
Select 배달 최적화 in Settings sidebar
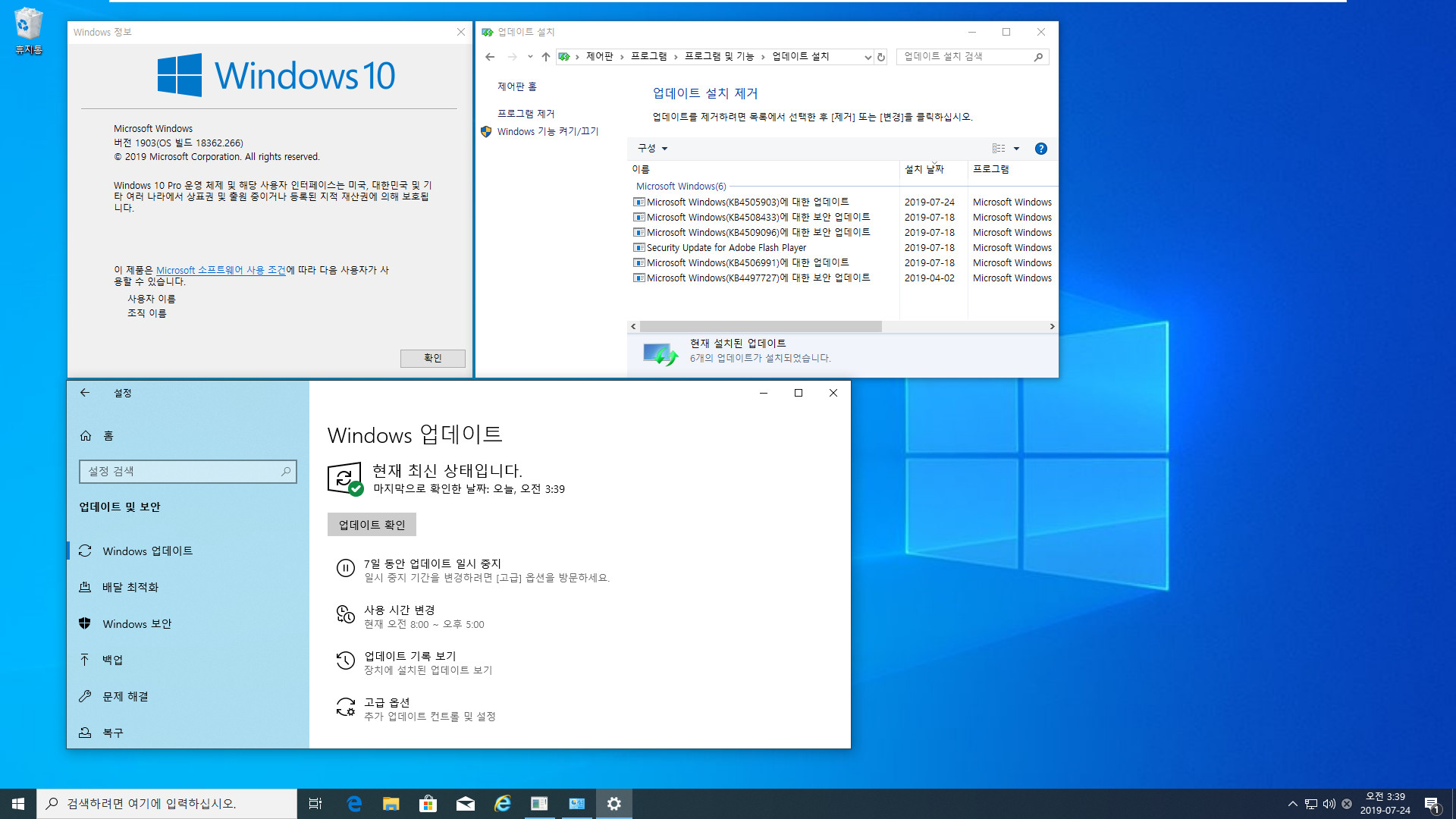click(x=188, y=588)
